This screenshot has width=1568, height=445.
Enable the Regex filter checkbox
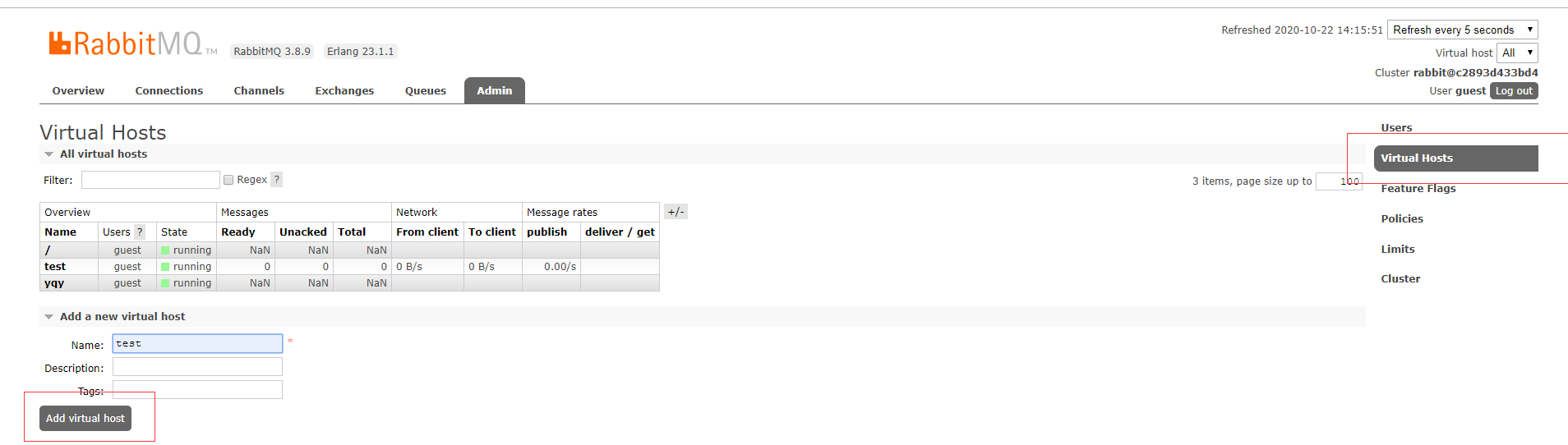pyautogui.click(x=228, y=180)
